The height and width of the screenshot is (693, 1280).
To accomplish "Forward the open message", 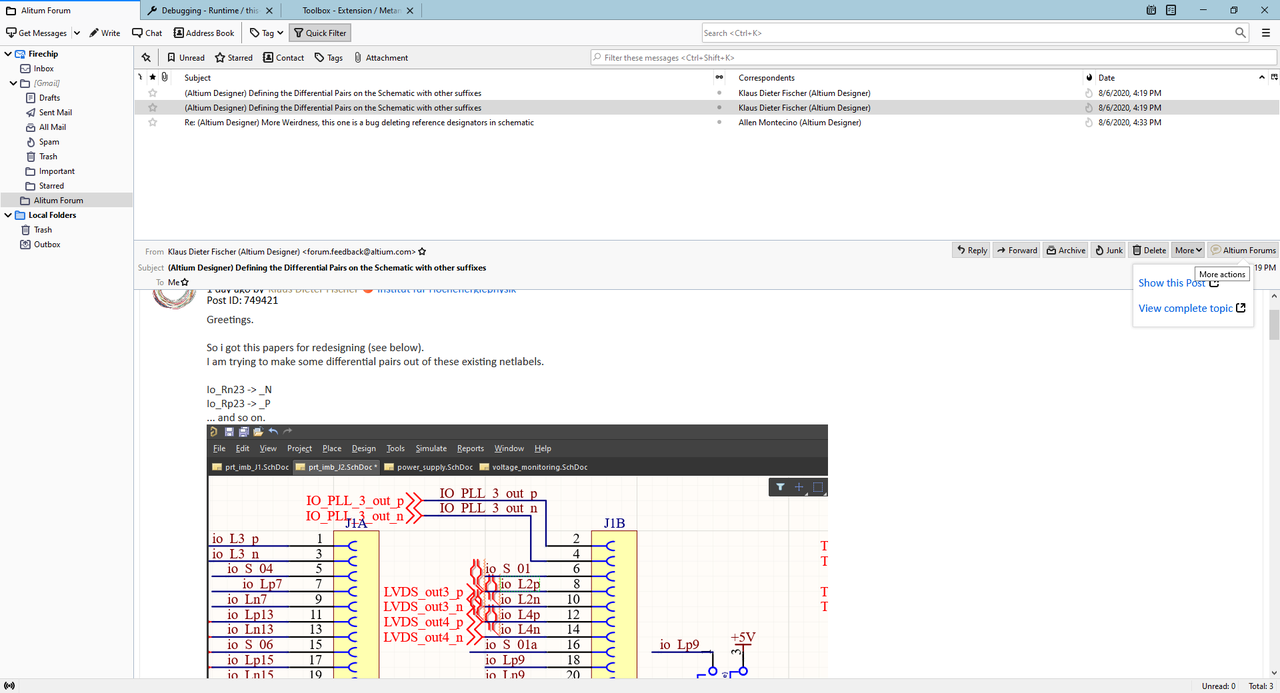I will coord(1017,250).
